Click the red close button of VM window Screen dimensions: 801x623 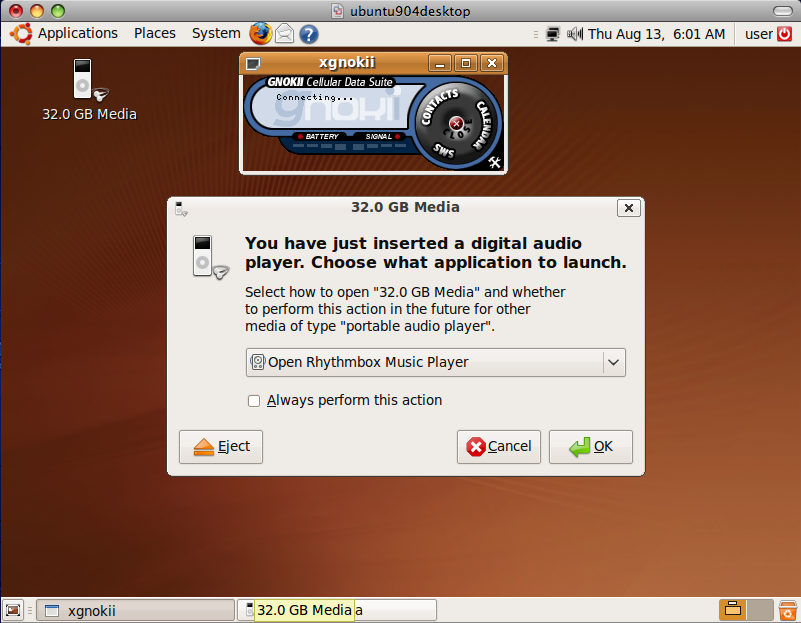pyautogui.click(x=16, y=11)
